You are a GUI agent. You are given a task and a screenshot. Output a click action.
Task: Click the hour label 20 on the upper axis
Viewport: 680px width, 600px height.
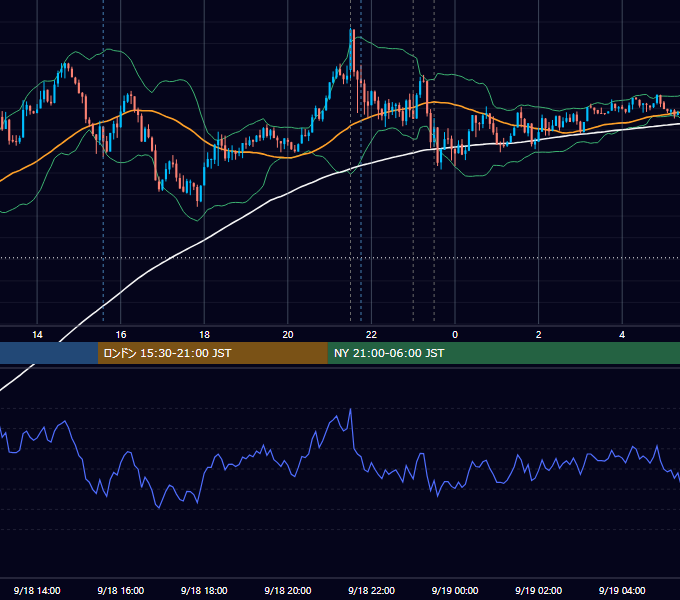click(x=288, y=335)
